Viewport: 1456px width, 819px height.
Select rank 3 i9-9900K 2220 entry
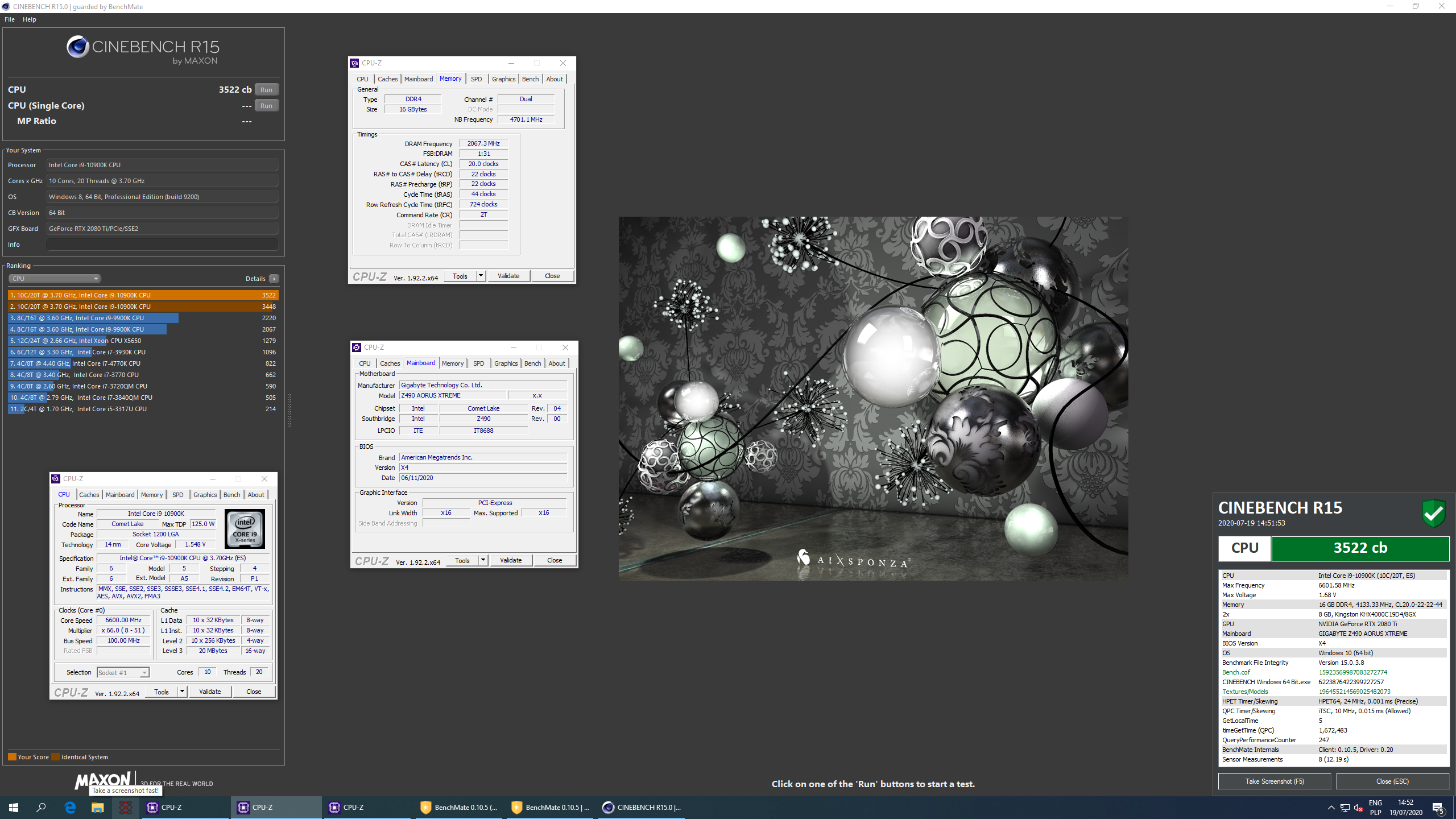pyautogui.click(x=143, y=318)
